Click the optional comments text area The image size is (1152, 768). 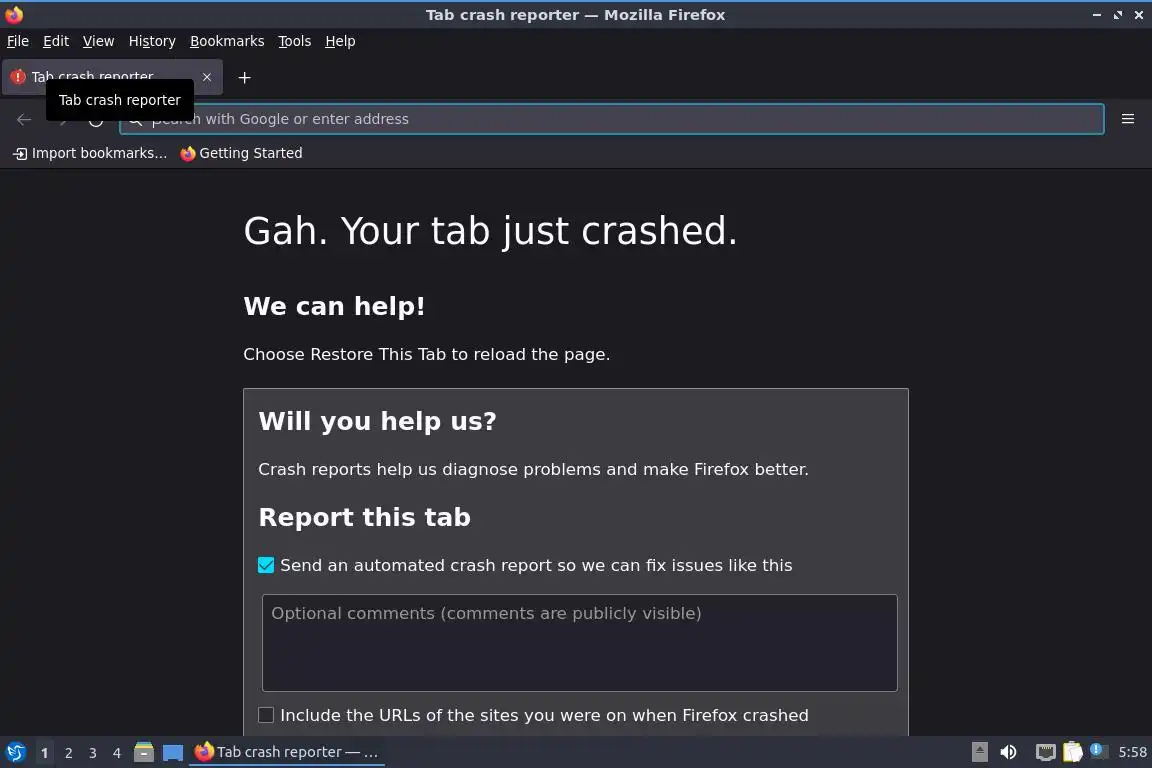(580, 643)
